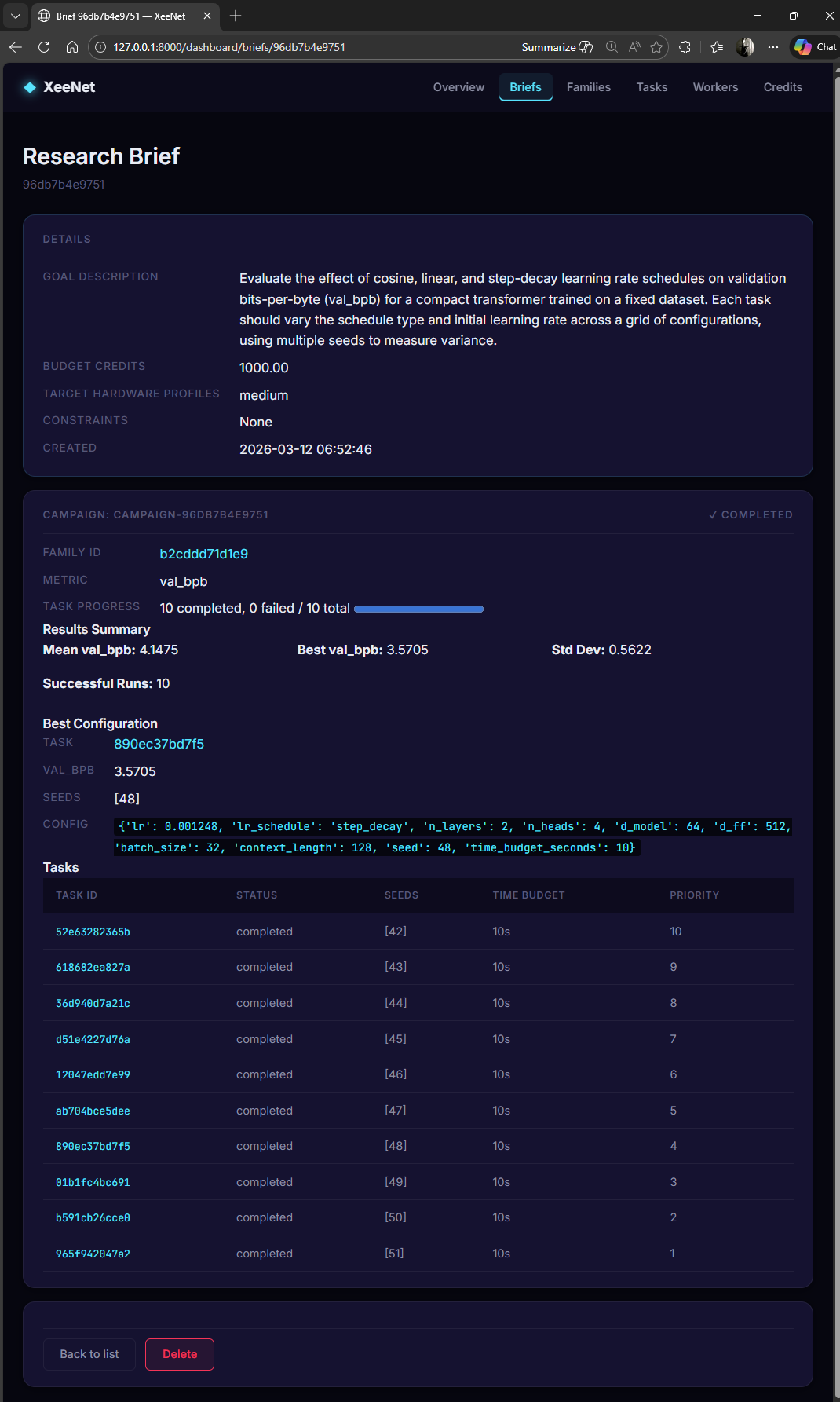Open task 36d940d7a21c

coord(93,1003)
